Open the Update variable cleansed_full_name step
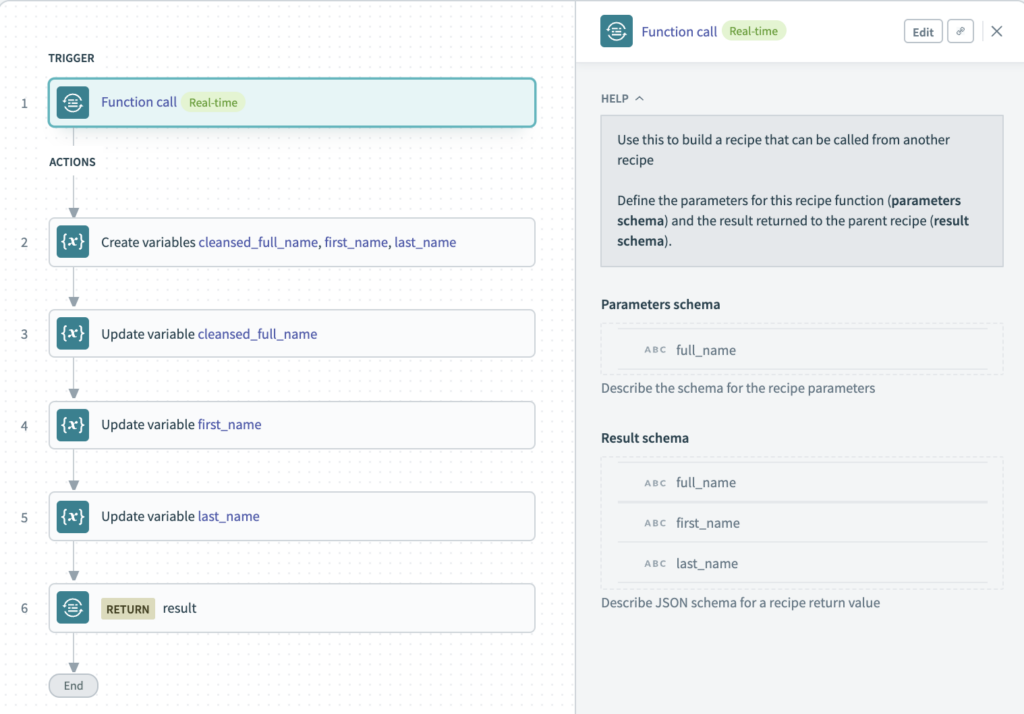Screen dimensions: 1024x714 tap(292, 333)
